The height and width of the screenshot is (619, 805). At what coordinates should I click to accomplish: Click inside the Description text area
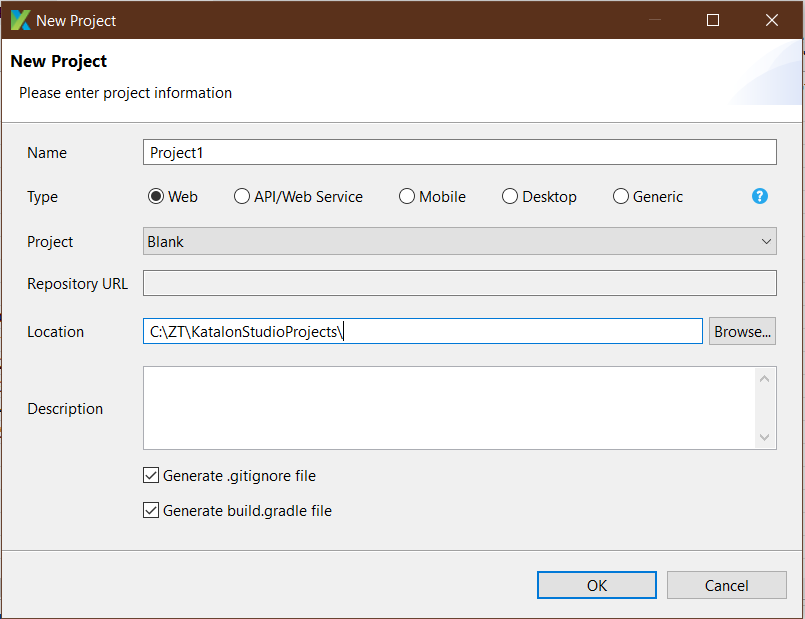pyautogui.click(x=449, y=408)
